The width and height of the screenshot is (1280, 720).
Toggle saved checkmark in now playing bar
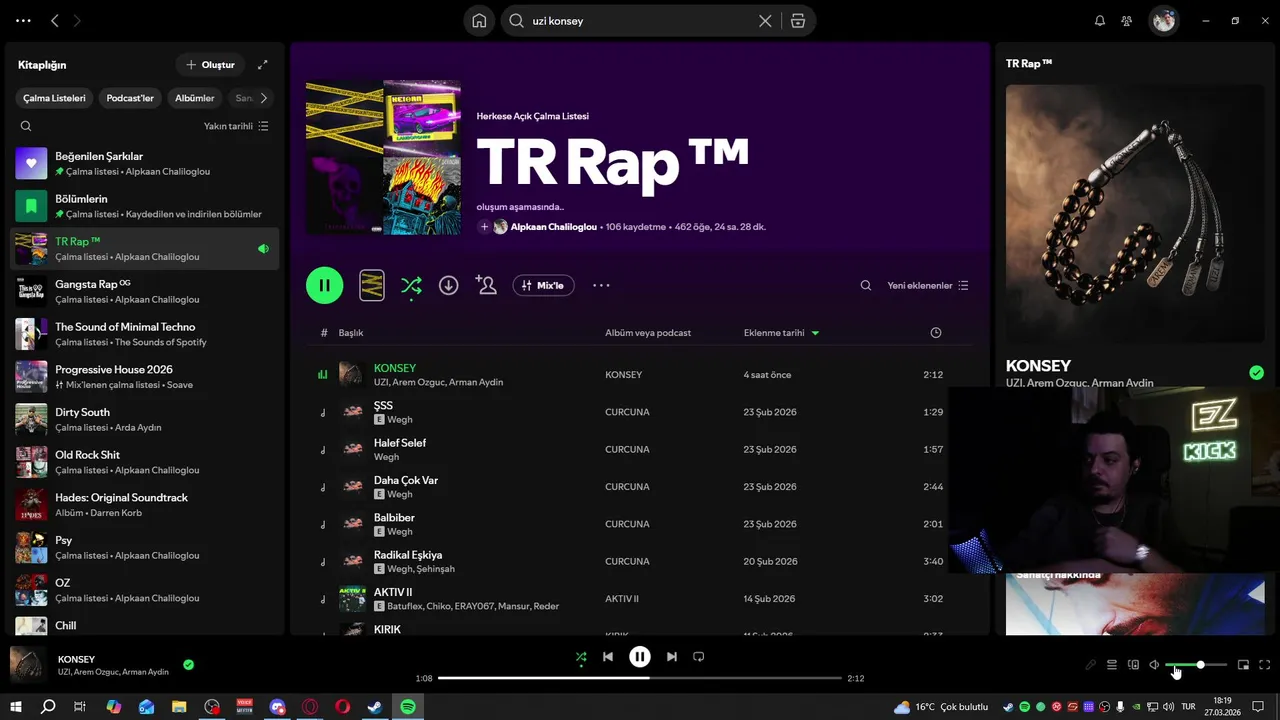188,664
